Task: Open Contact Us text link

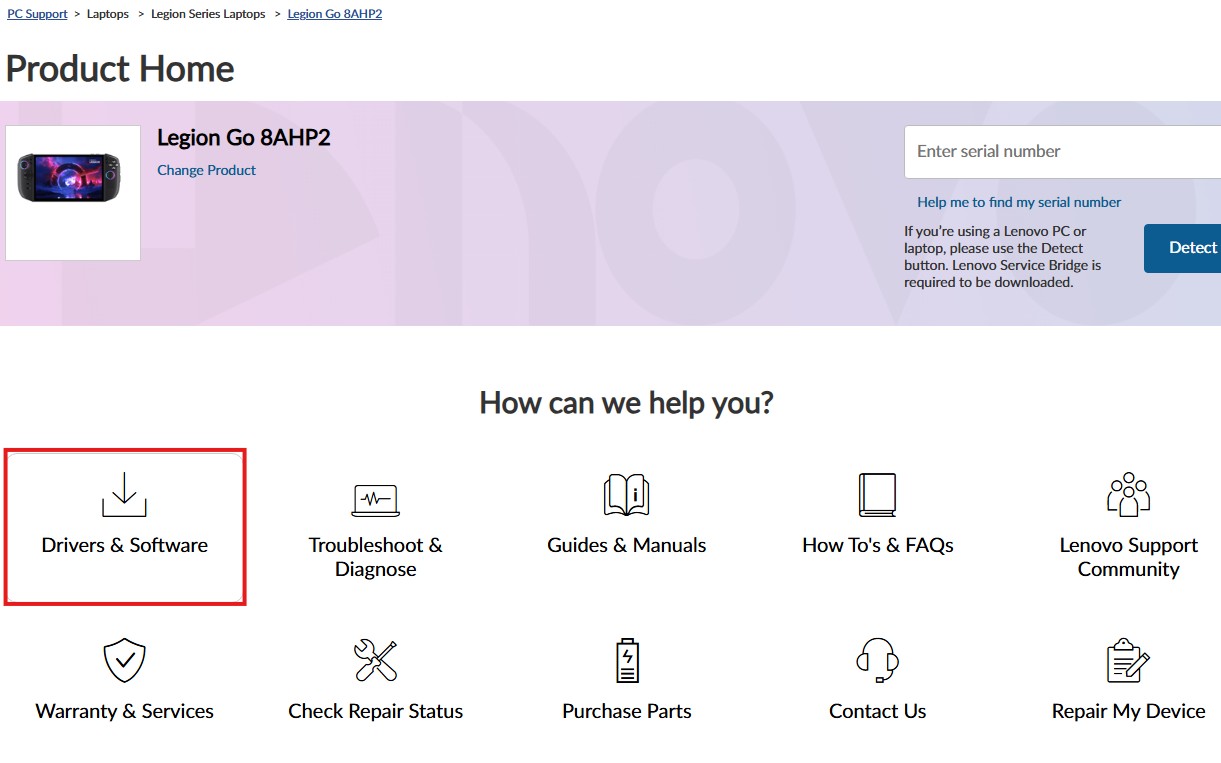Action: 877,711
